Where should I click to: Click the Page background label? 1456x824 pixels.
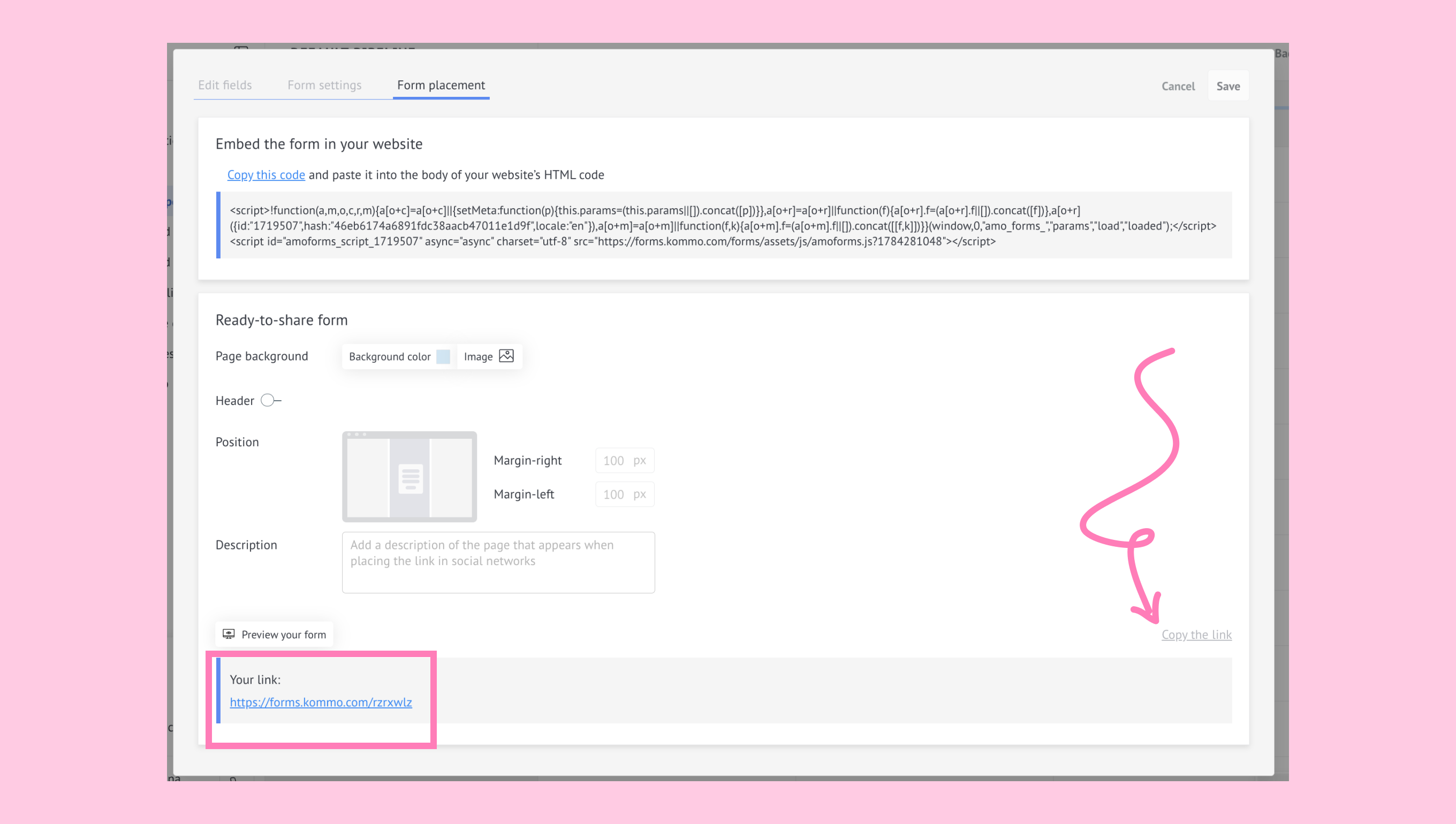(x=262, y=356)
